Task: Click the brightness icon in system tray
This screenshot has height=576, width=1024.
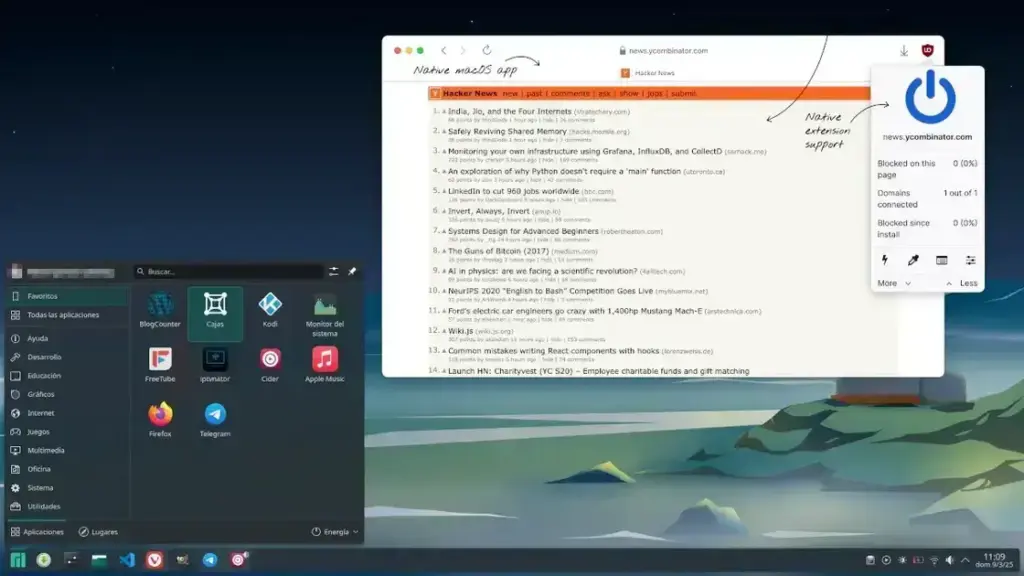Action: (902, 560)
